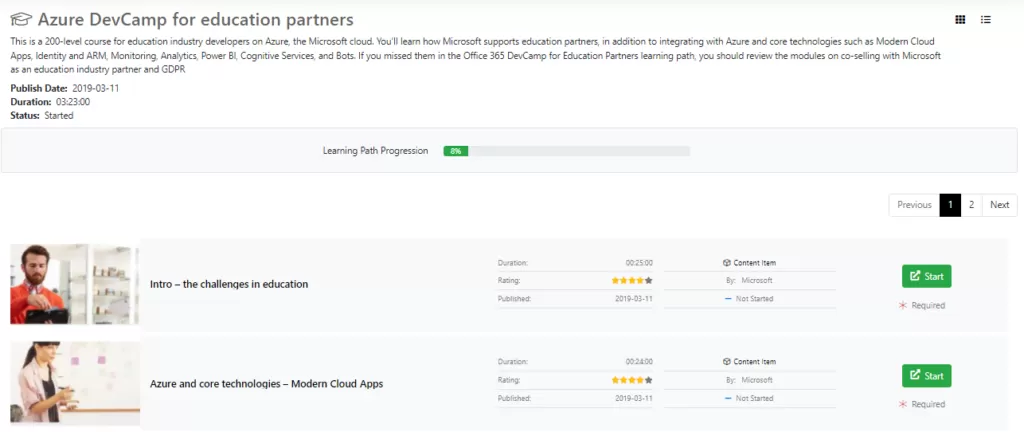Click the course description paragraph
The image size is (1024, 432).
476,55
